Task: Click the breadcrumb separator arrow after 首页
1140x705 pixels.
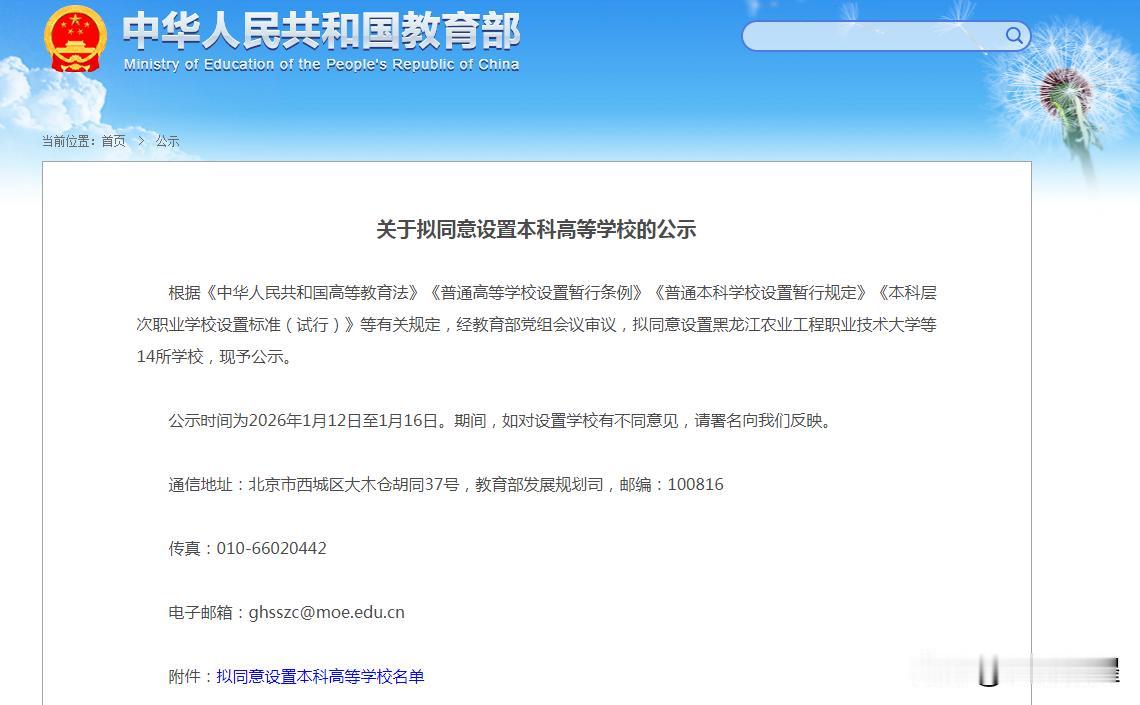Action: [x=139, y=141]
